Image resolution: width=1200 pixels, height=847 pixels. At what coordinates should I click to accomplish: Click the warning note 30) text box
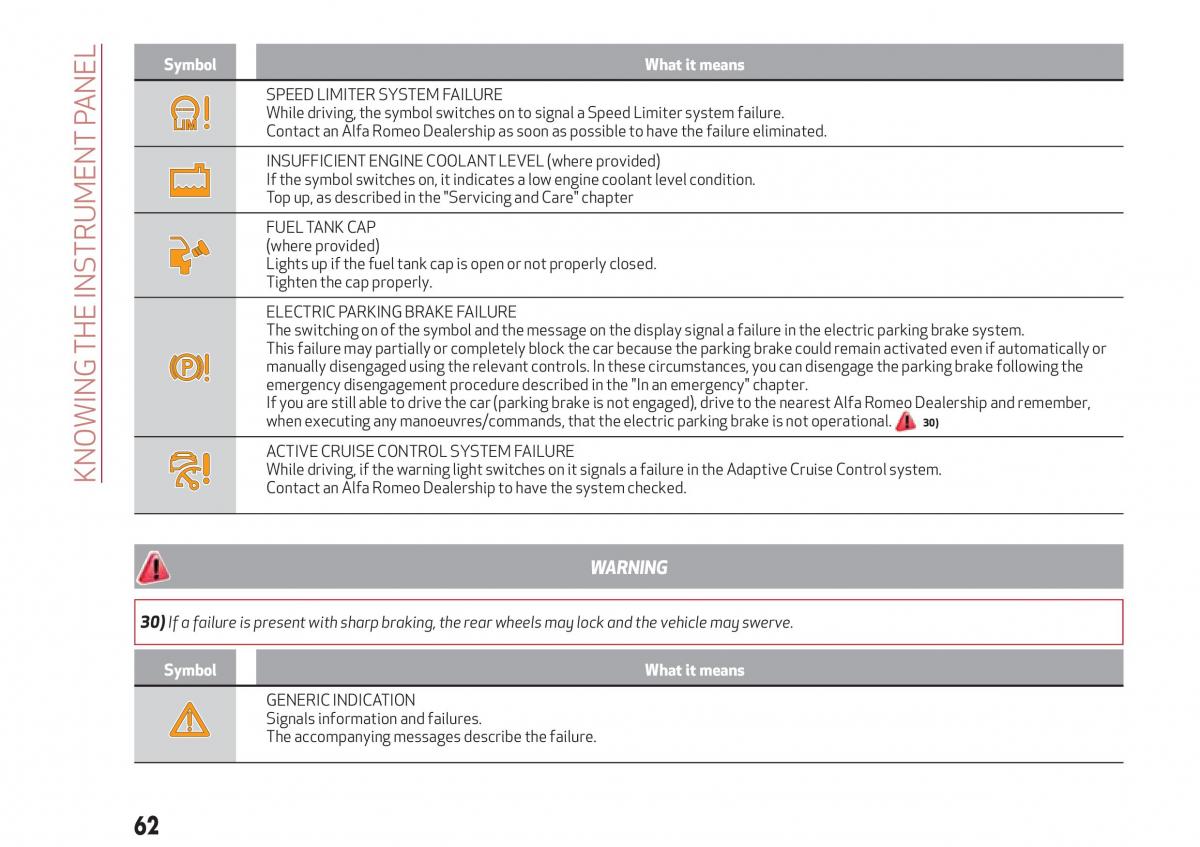629,622
